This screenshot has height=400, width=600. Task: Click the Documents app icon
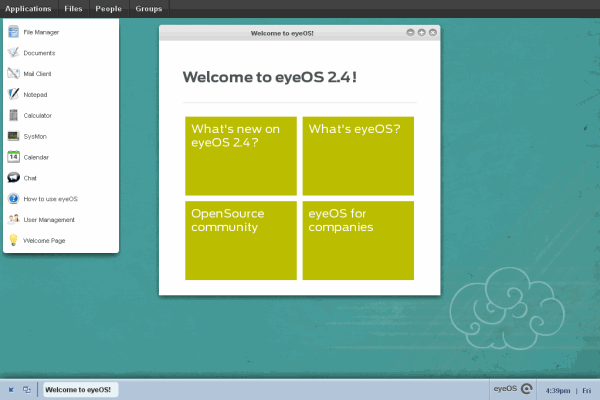[x=13, y=52]
